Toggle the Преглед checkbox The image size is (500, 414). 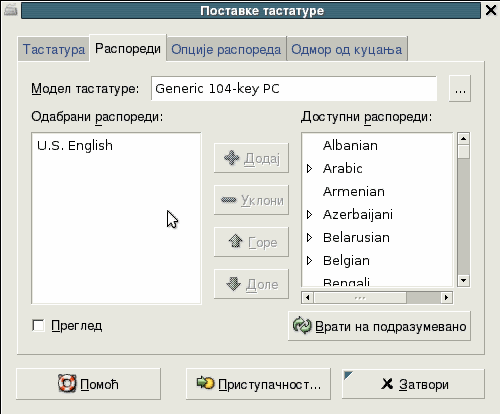[38, 326]
